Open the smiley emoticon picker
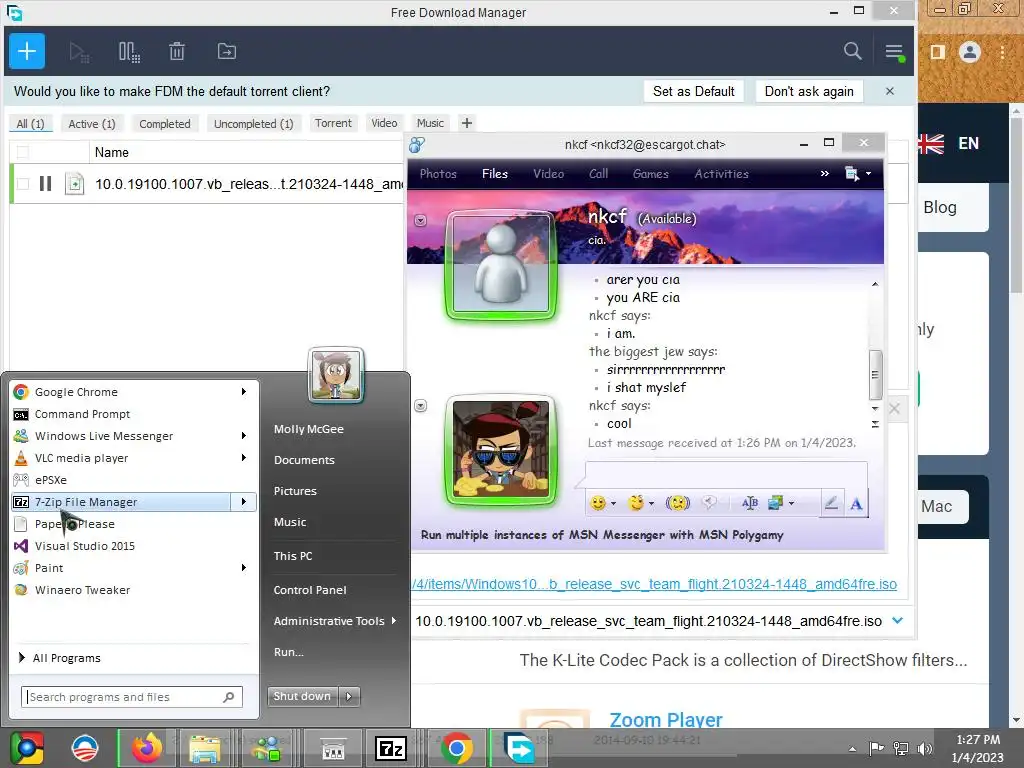The width and height of the screenshot is (1024, 768). pyautogui.click(x=601, y=502)
